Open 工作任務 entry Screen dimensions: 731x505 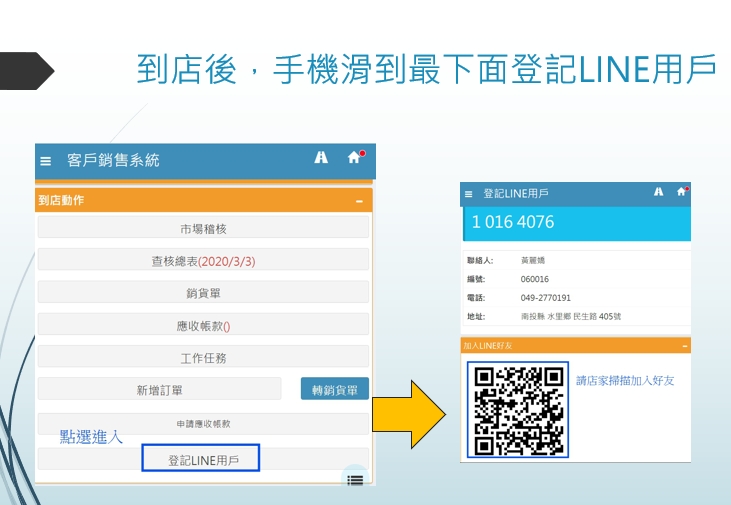click(x=203, y=358)
